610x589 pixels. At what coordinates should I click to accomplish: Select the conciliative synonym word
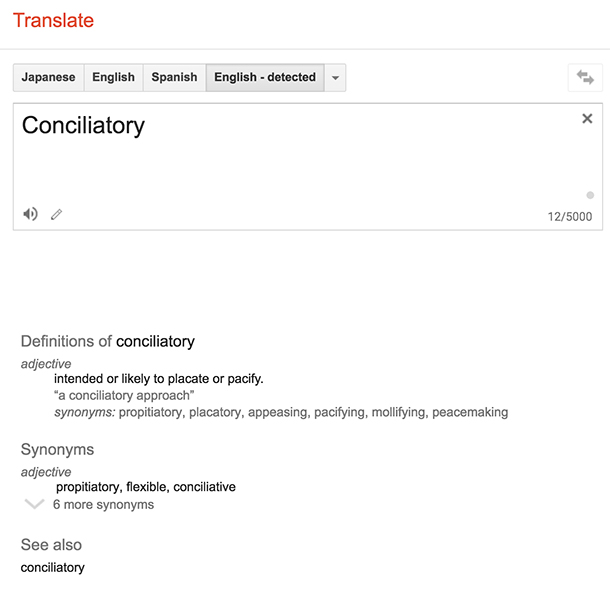tap(205, 487)
